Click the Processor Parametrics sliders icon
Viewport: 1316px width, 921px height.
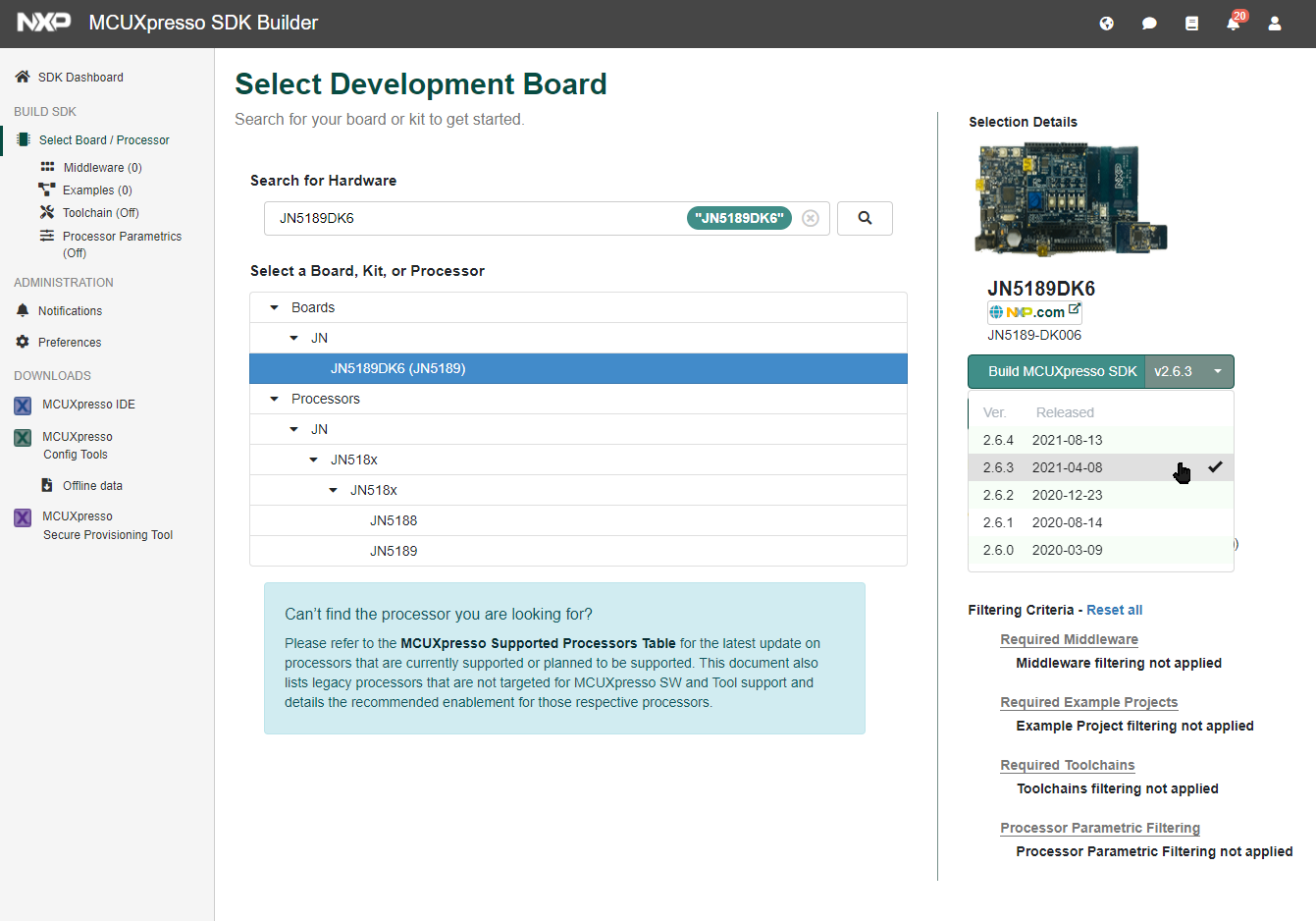point(47,236)
